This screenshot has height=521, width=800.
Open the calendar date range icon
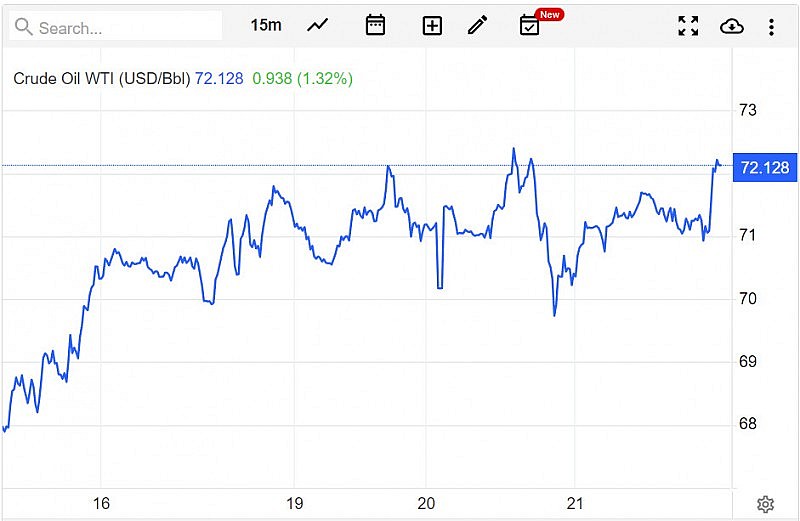(375, 25)
